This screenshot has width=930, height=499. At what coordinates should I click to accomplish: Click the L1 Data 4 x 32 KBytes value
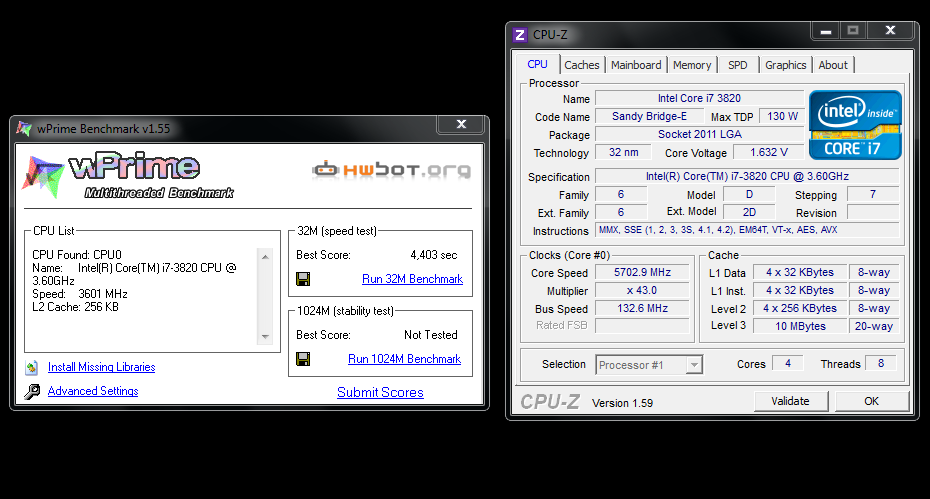(x=800, y=272)
